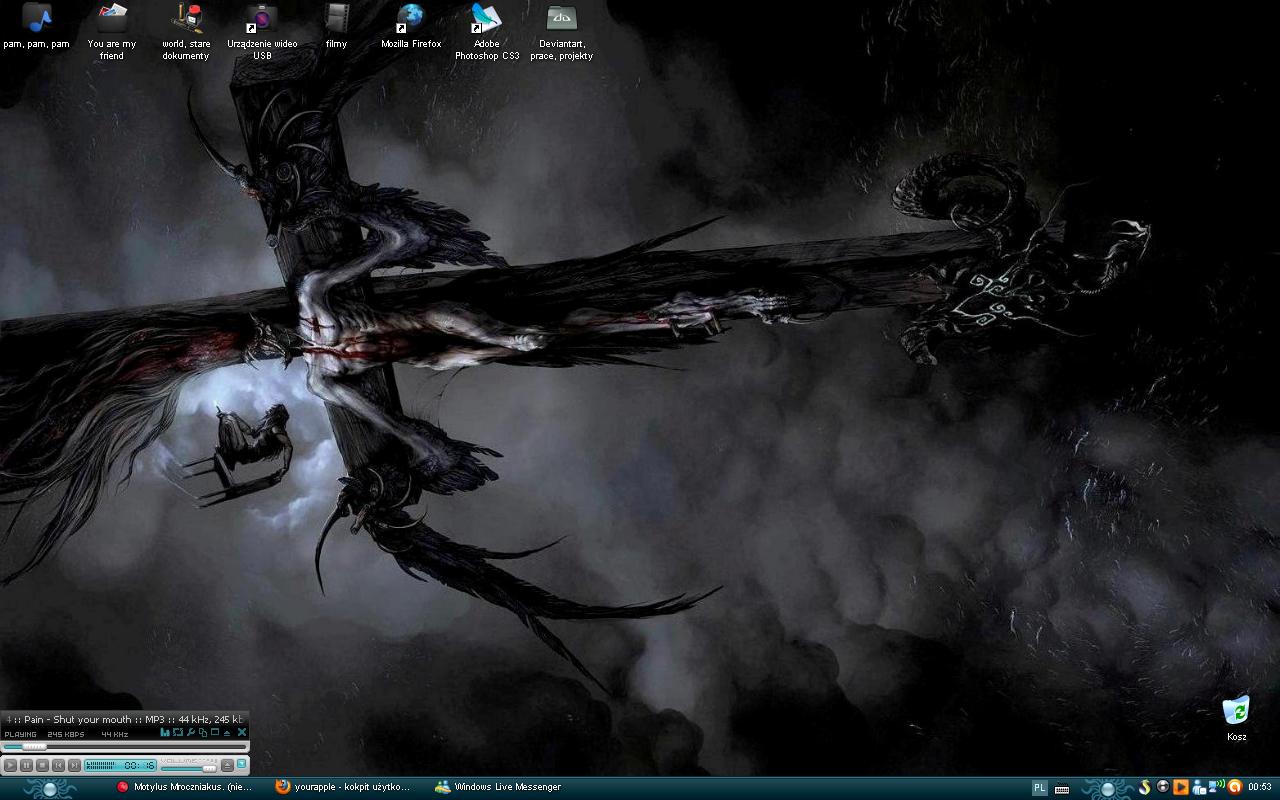
Task: Click the small eject icon in player title area
Action: tap(227, 733)
